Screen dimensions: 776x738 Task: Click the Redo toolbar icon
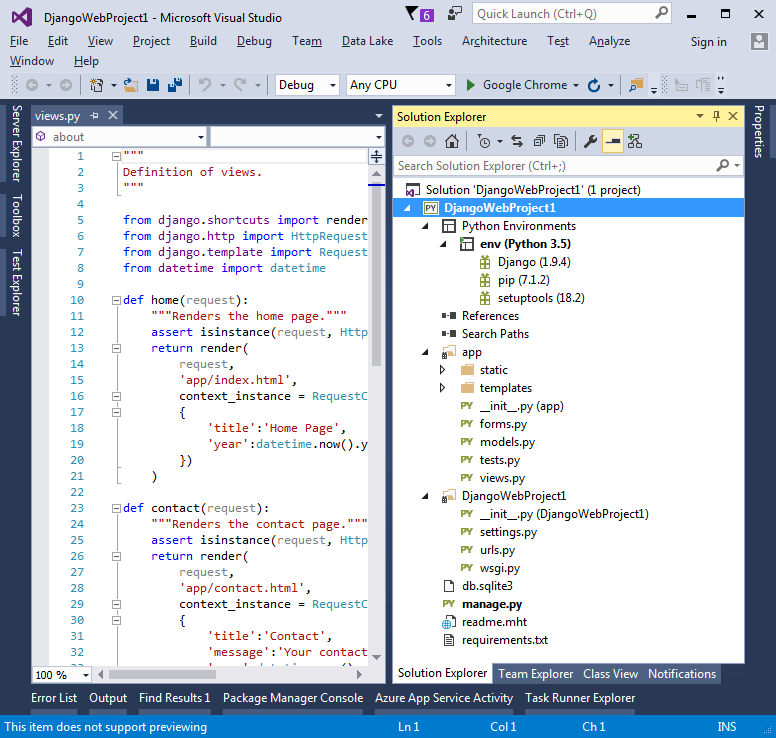[x=241, y=85]
